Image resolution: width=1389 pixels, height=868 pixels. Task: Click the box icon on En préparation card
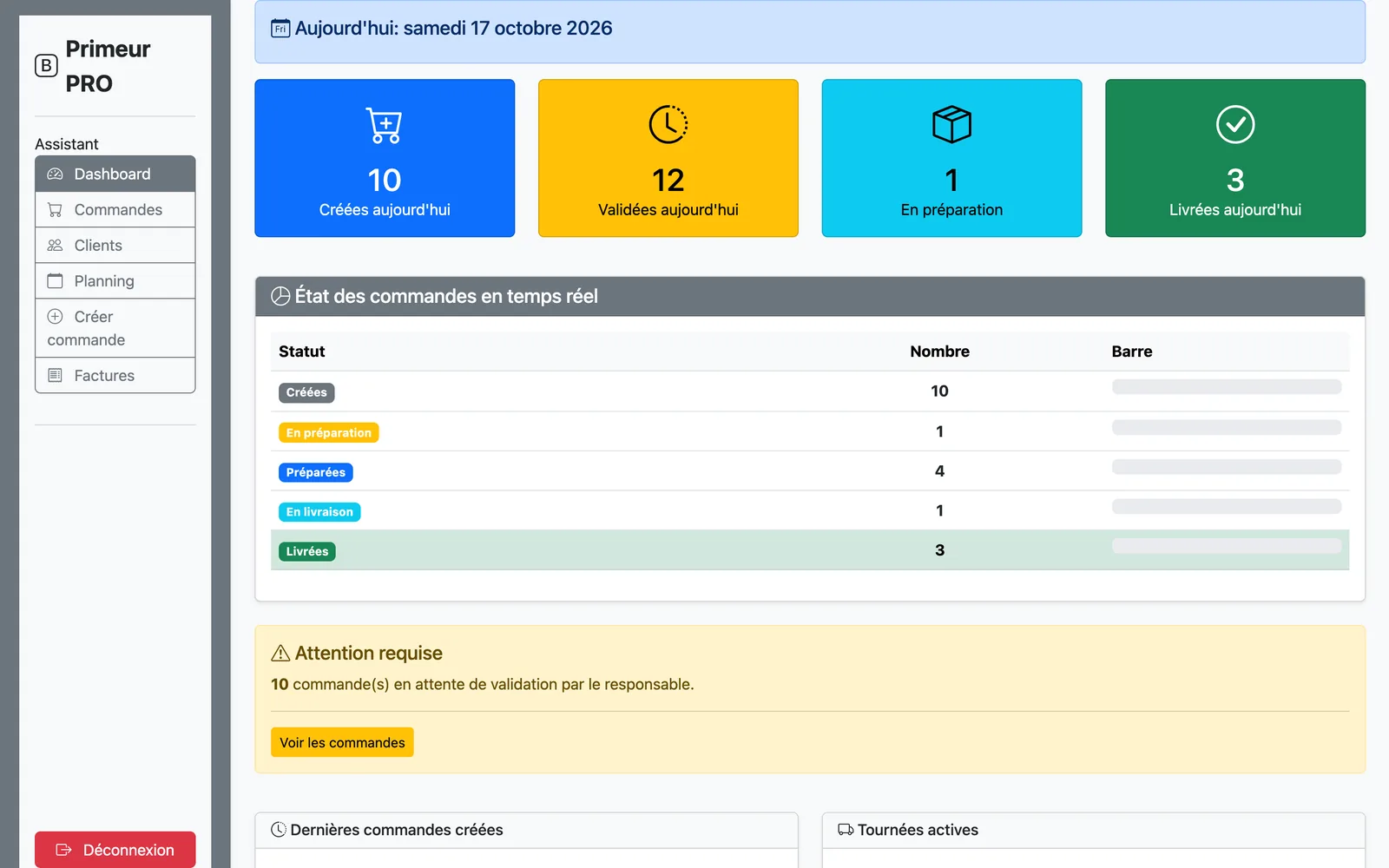point(951,125)
